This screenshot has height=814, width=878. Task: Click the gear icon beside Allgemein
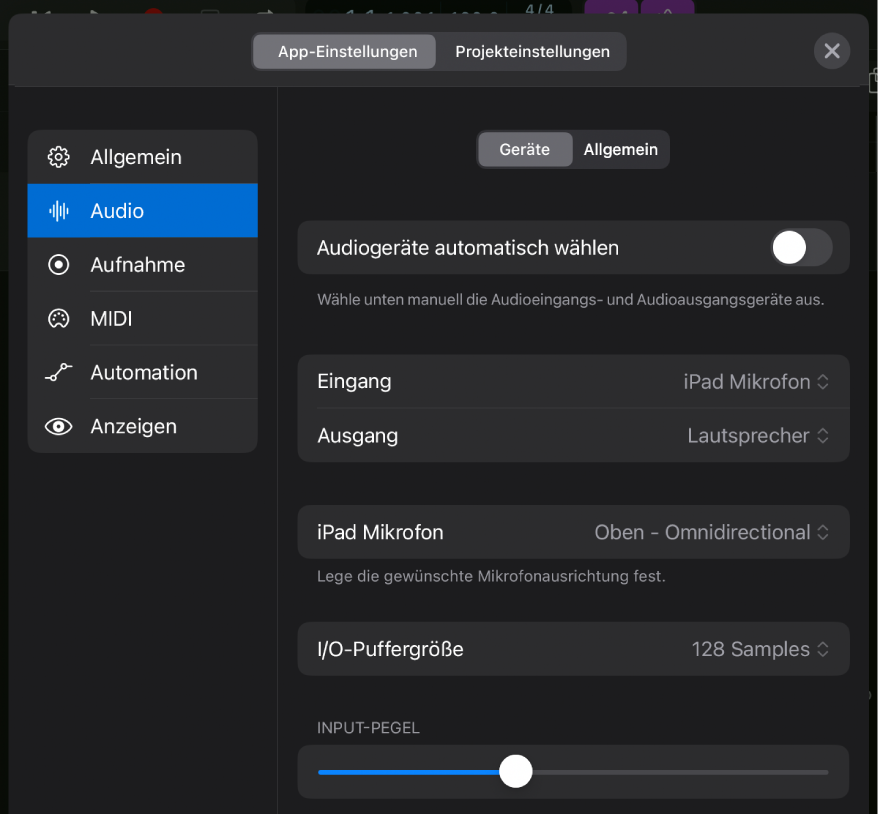click(x=59, y=157)
